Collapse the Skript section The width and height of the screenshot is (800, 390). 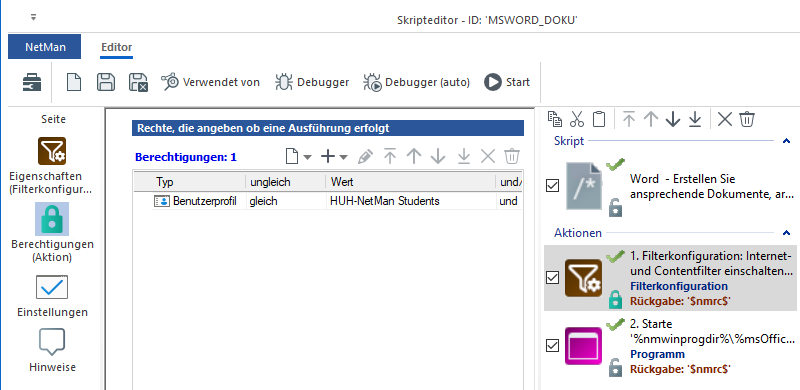point(786,141)
